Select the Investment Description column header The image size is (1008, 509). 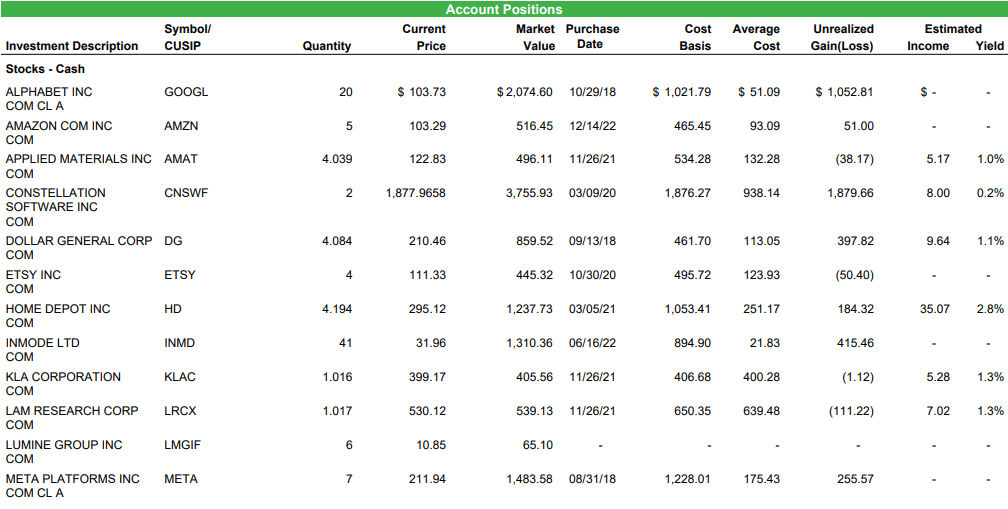(x=72, y=46)
